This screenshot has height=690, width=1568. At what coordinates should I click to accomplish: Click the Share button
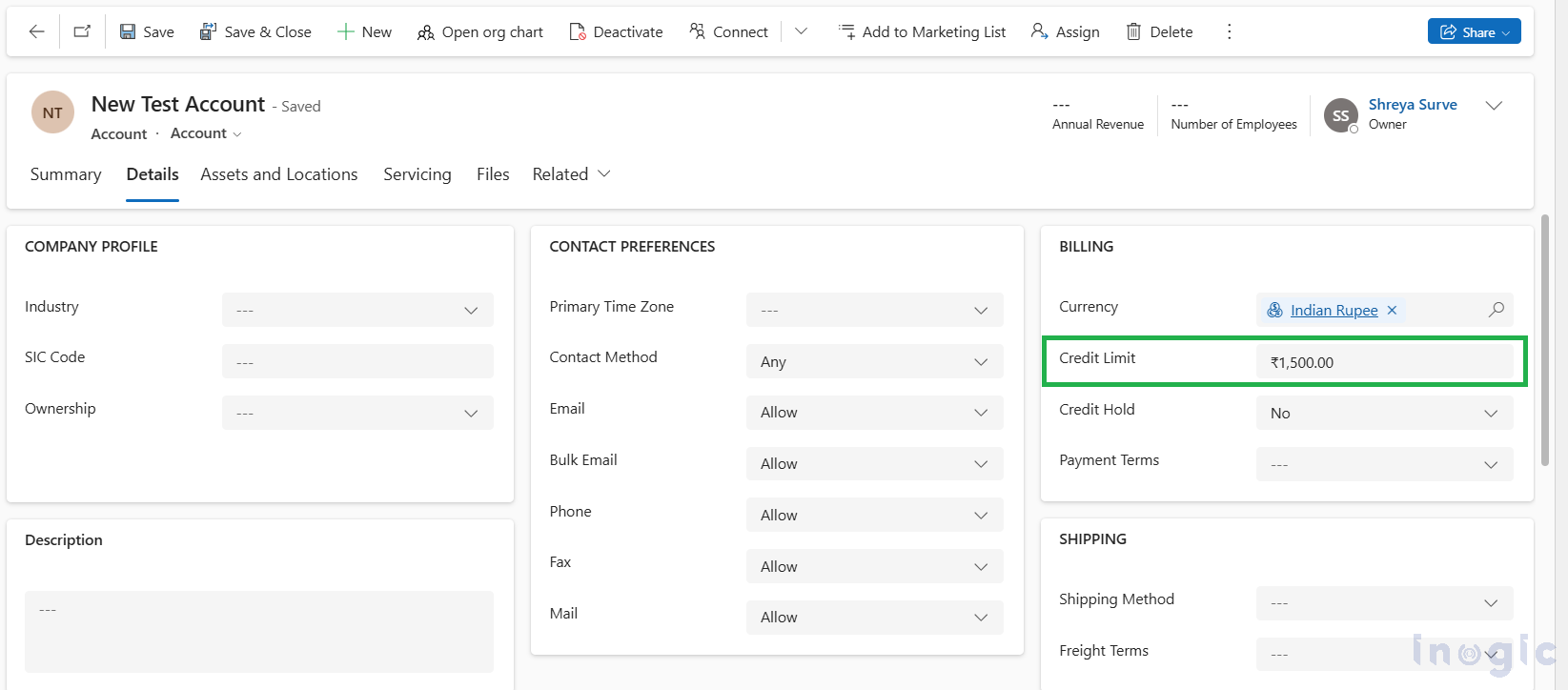[x=1474, y=31]
